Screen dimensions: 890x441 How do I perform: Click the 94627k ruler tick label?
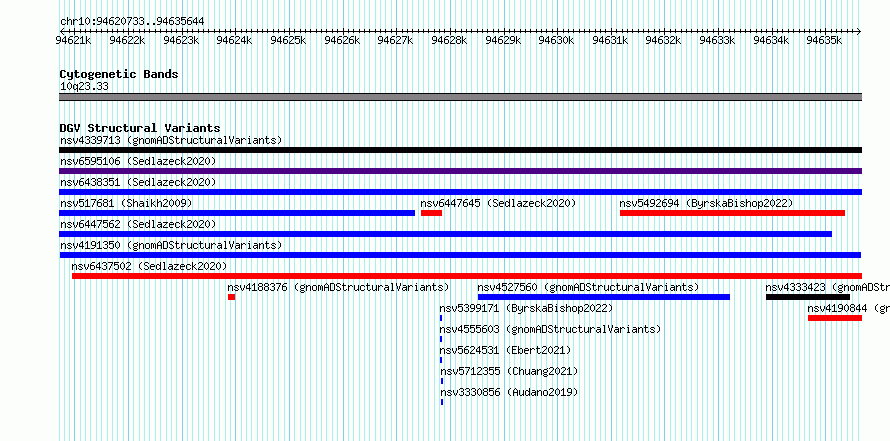(x=396, y=40)
